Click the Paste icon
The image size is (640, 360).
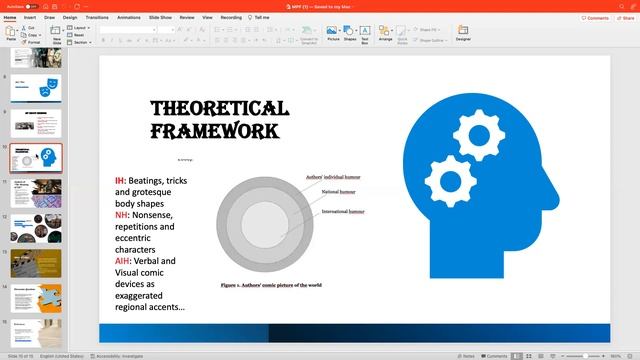pos(10,31)
